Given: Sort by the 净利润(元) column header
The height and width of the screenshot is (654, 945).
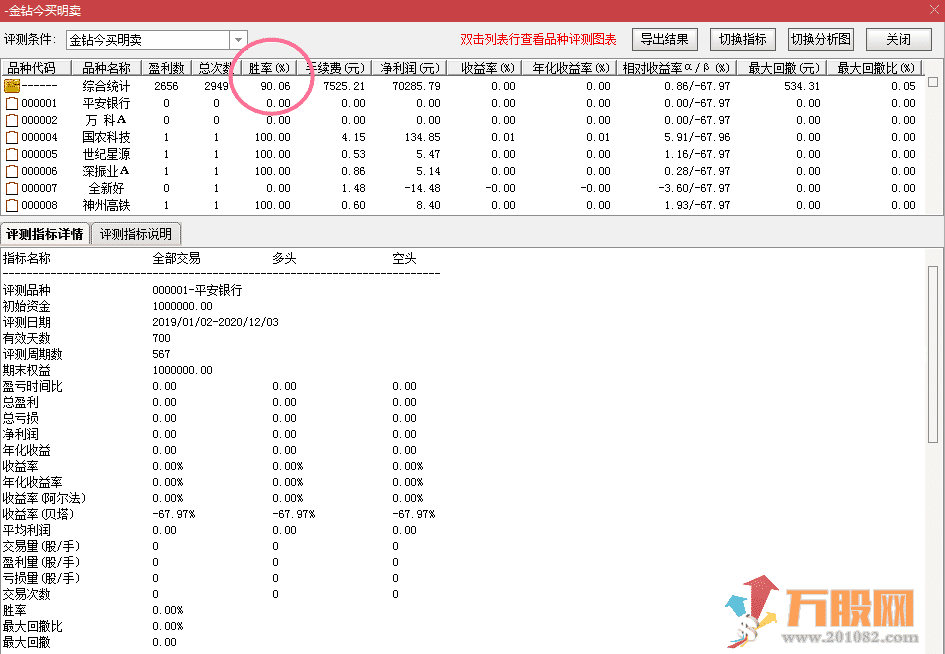Looking at the screenshot, I should (x=409, y=68).
